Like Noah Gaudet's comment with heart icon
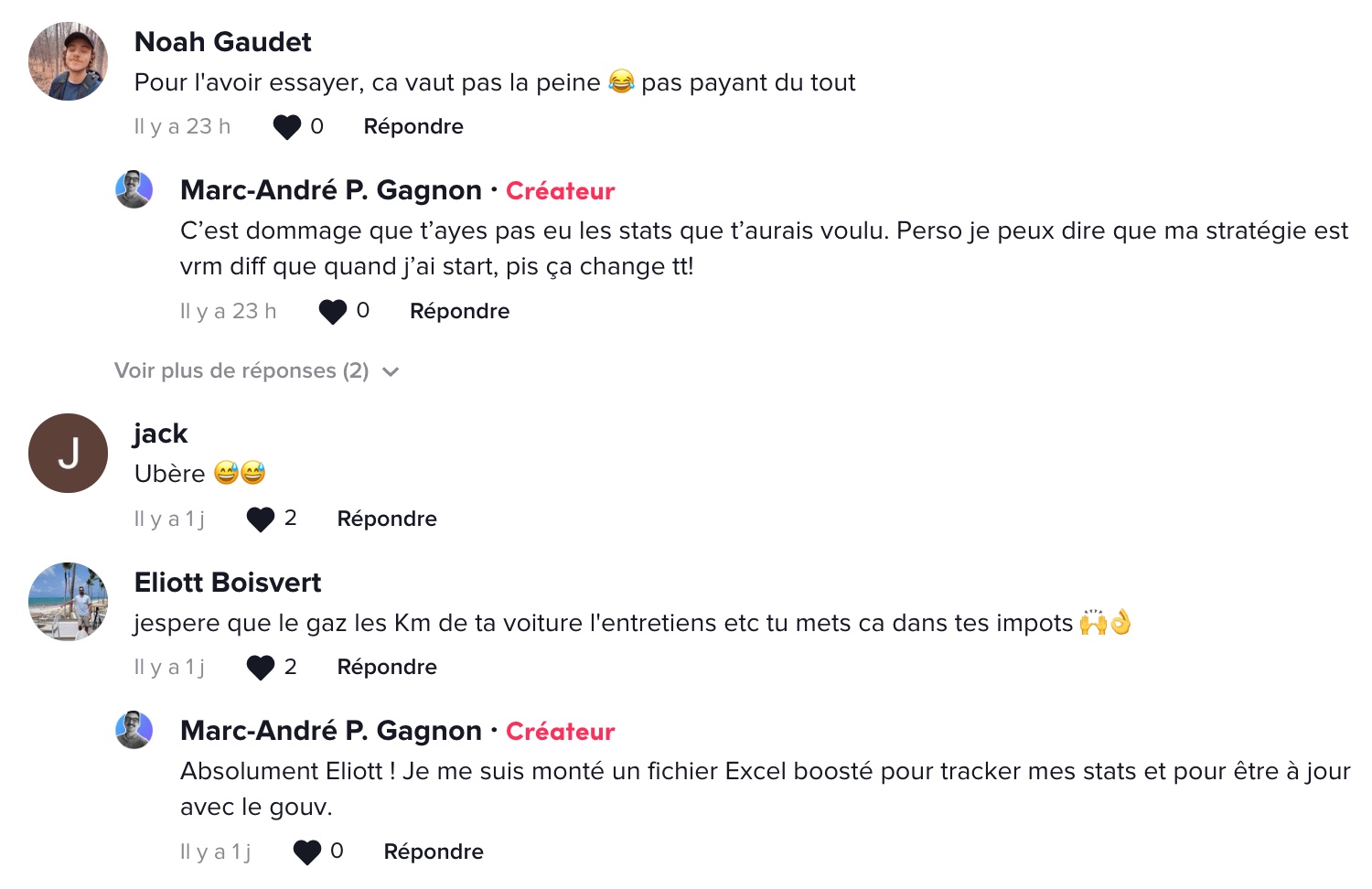The image size is (1372, 889). pyautogui.click(x=286, y=127)
